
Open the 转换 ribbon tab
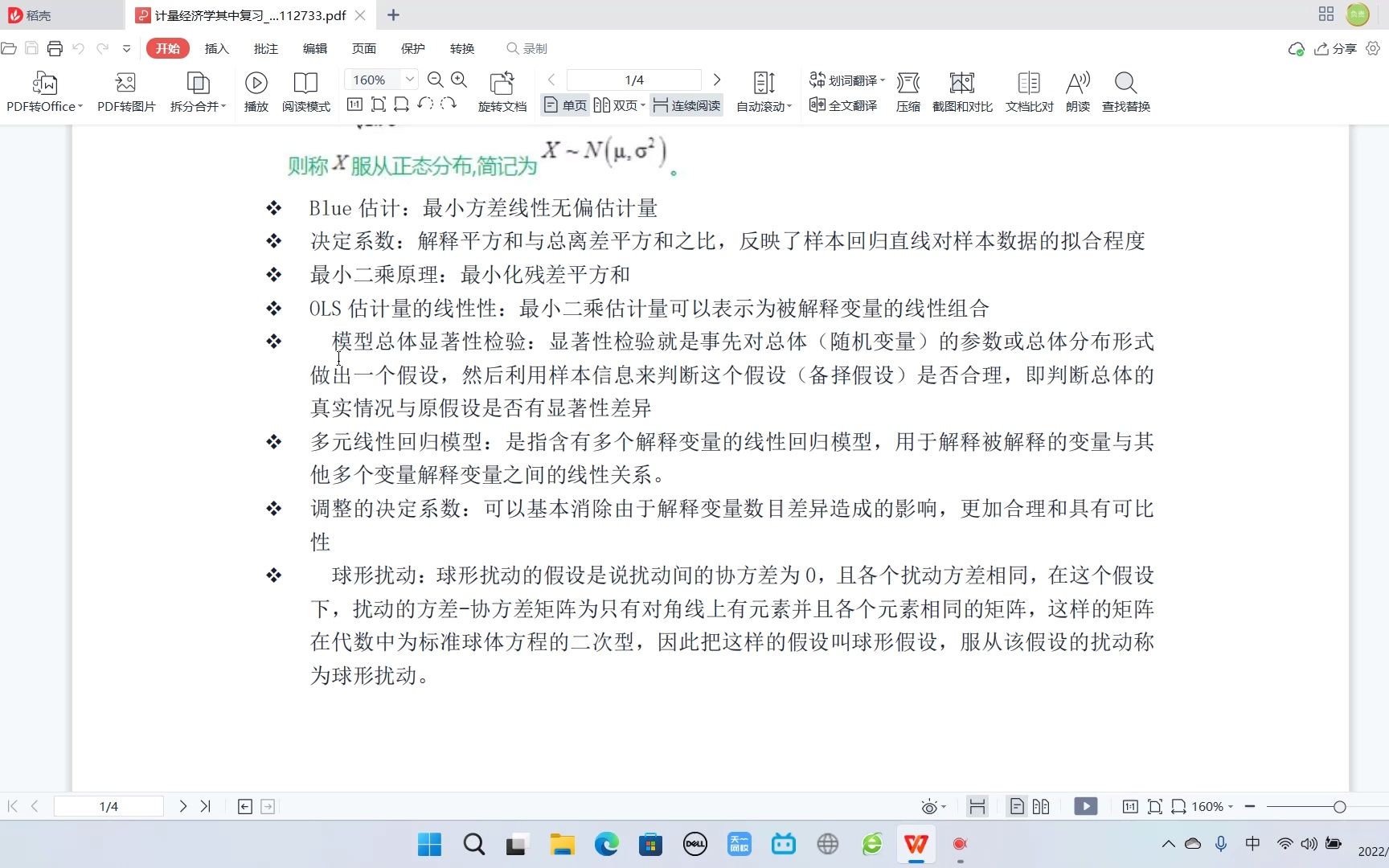point(461,48)
